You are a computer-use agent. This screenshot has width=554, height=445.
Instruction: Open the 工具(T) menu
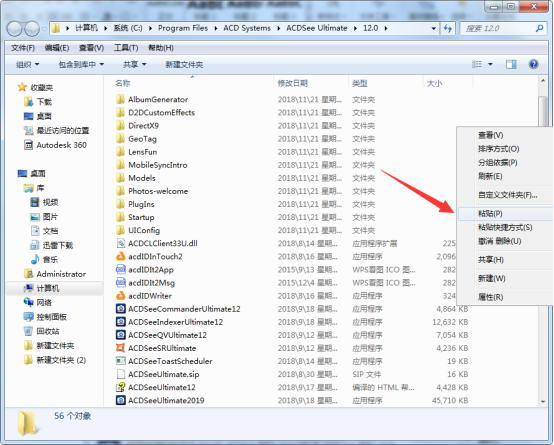click(x=126, y=48)
